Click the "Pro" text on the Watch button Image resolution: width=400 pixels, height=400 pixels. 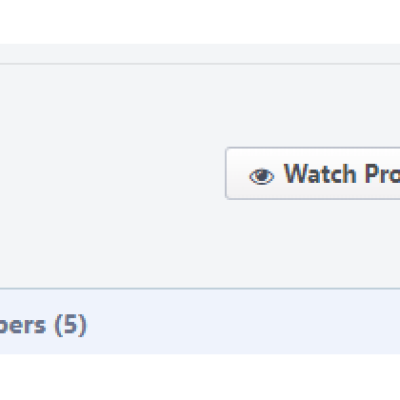pos(382,174)
